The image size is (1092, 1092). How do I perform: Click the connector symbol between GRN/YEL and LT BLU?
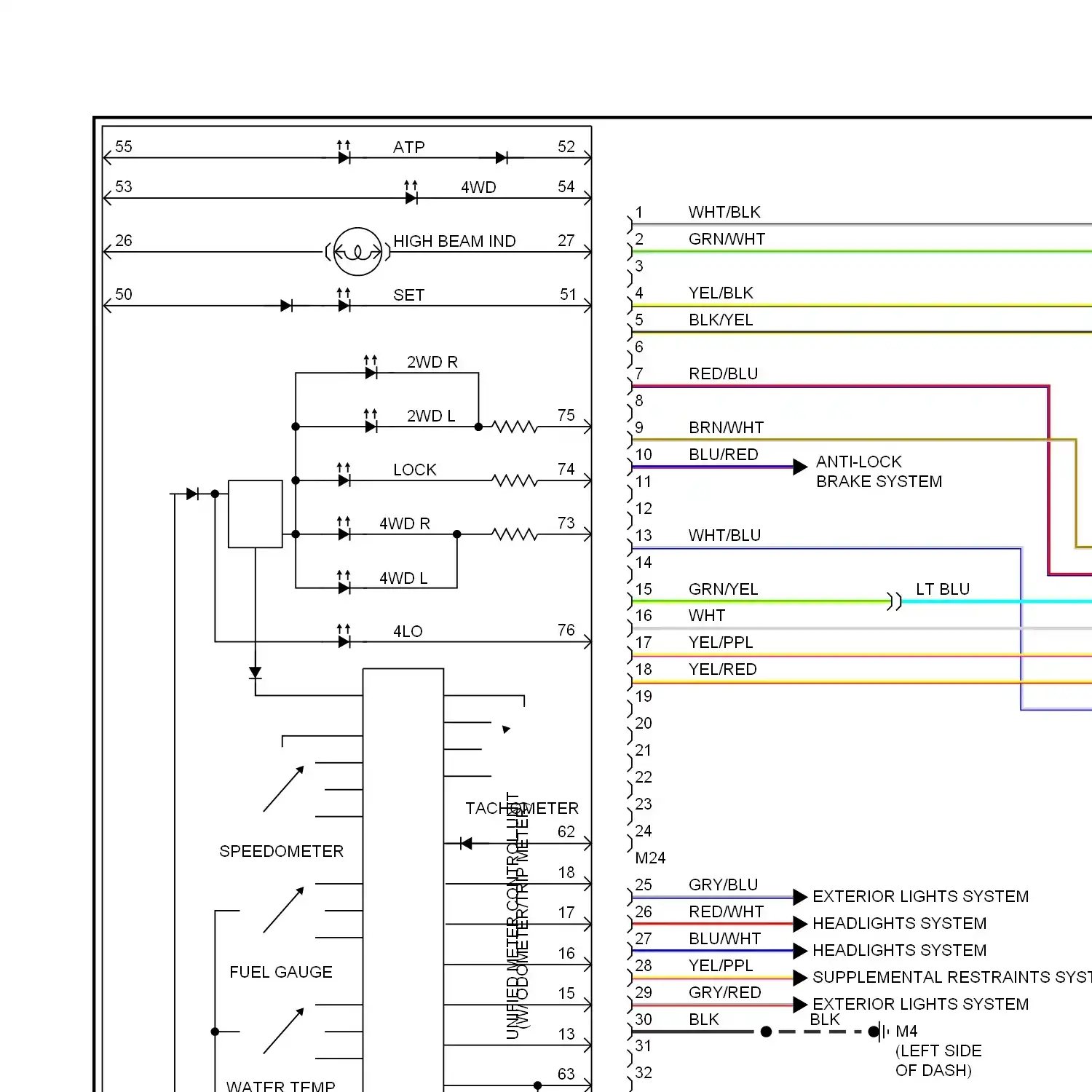point(895,601)
